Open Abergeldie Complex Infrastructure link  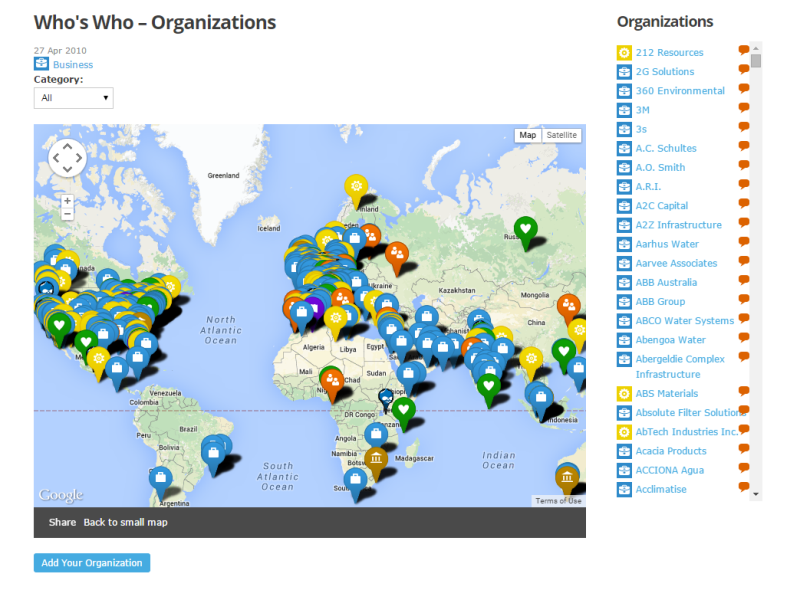tap(680, 367)
